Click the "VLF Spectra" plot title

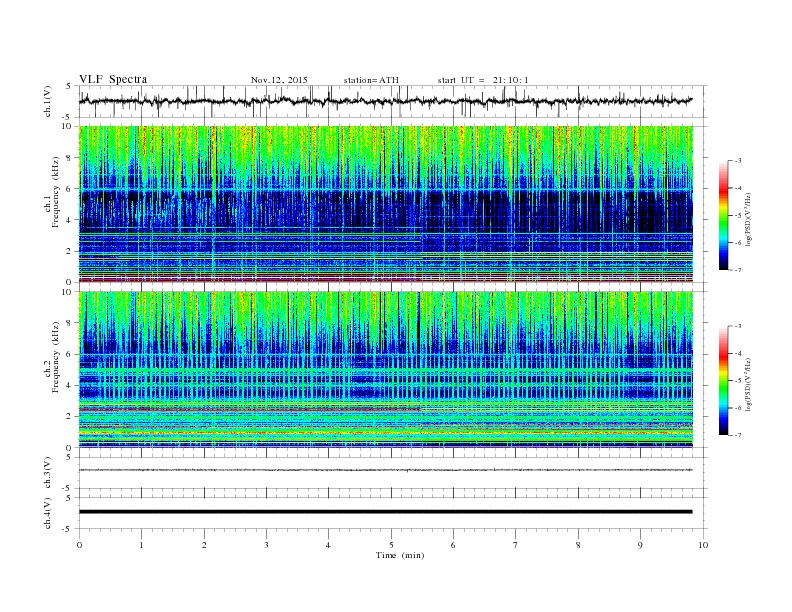[x=113, y=79]
